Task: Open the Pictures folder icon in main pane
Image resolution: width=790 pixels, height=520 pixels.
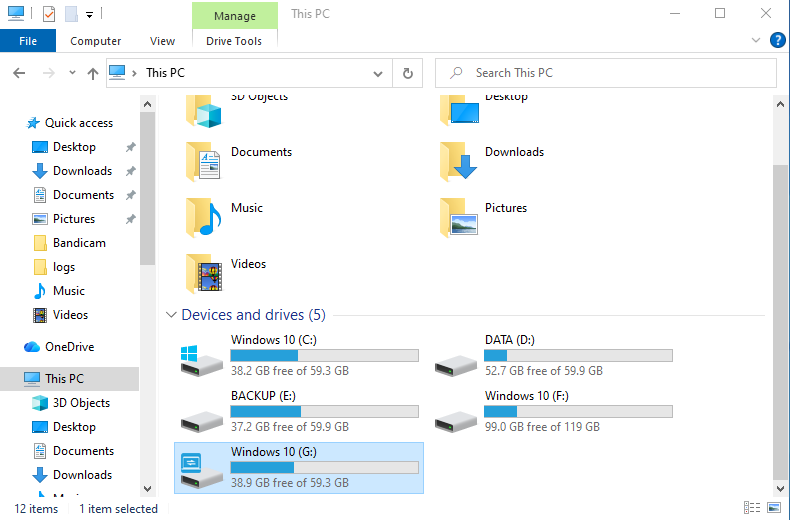Action: tap(458, 217)
